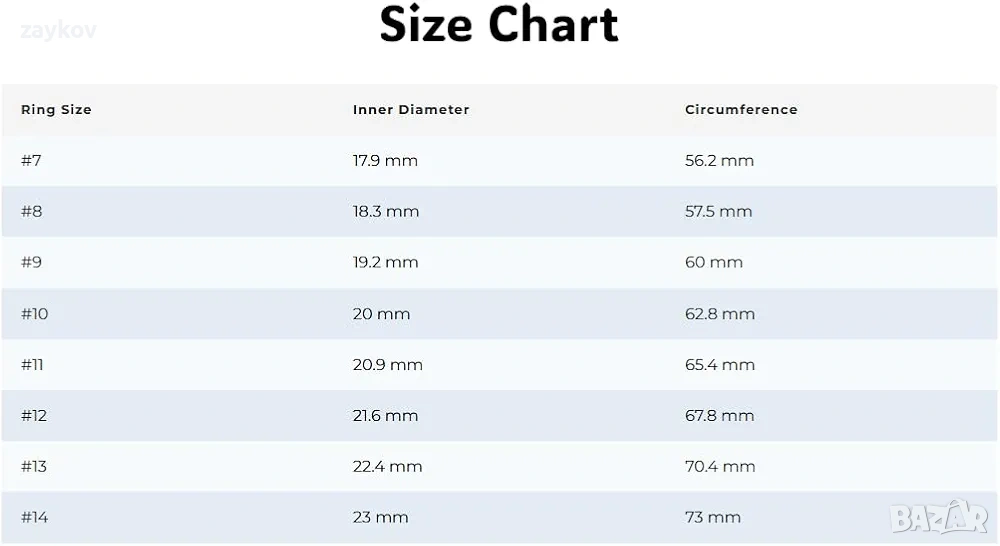Screen dimensions: 1000x546
Task: Click ring size #7 cell
Action: point(31,161)
